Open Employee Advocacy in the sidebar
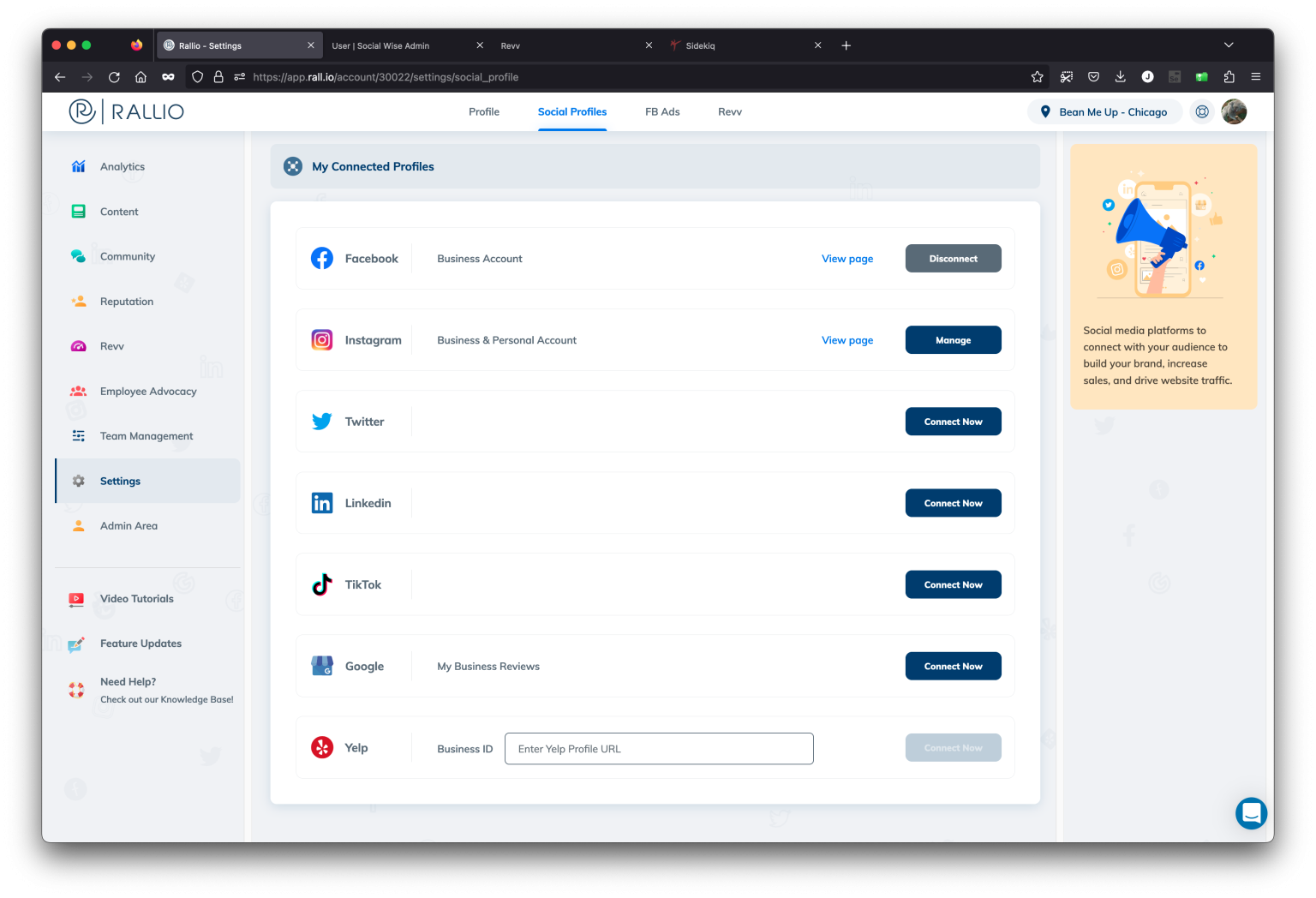The width and height of the screenshot is (1316, 898). coord(148,392)
